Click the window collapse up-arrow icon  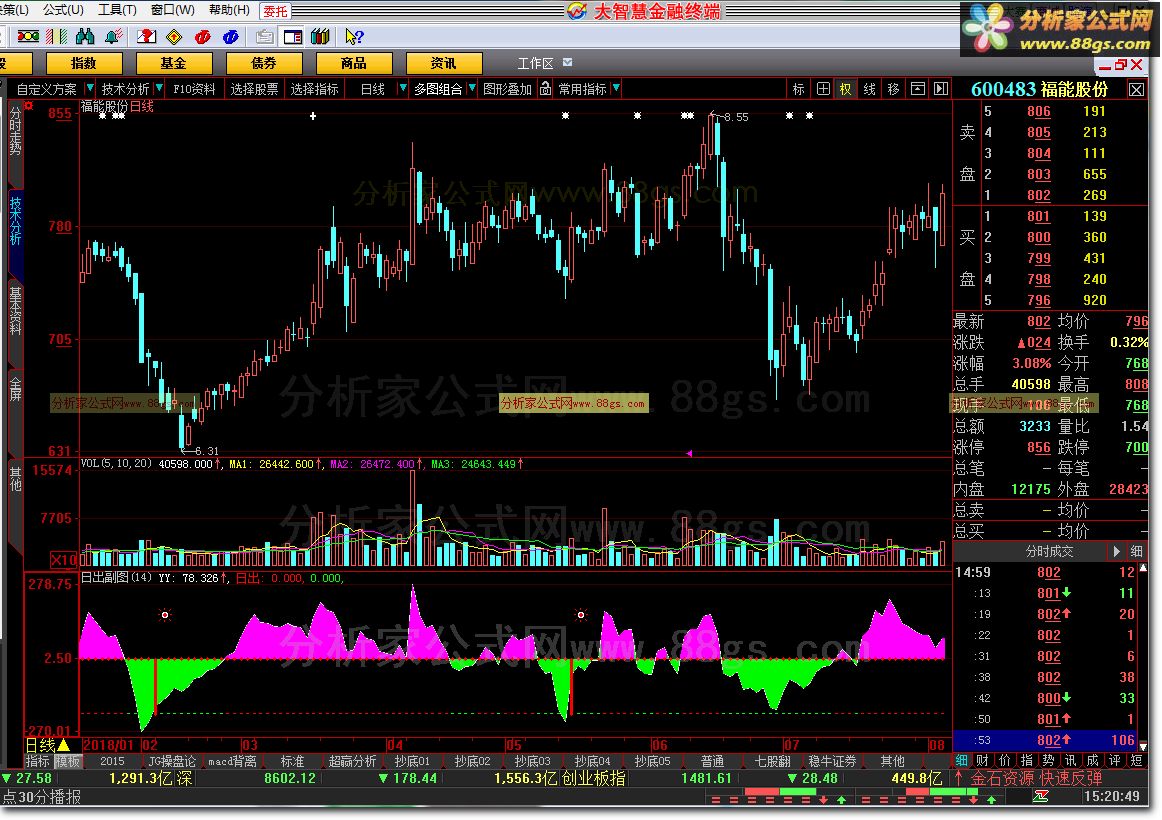coord(917,89)
